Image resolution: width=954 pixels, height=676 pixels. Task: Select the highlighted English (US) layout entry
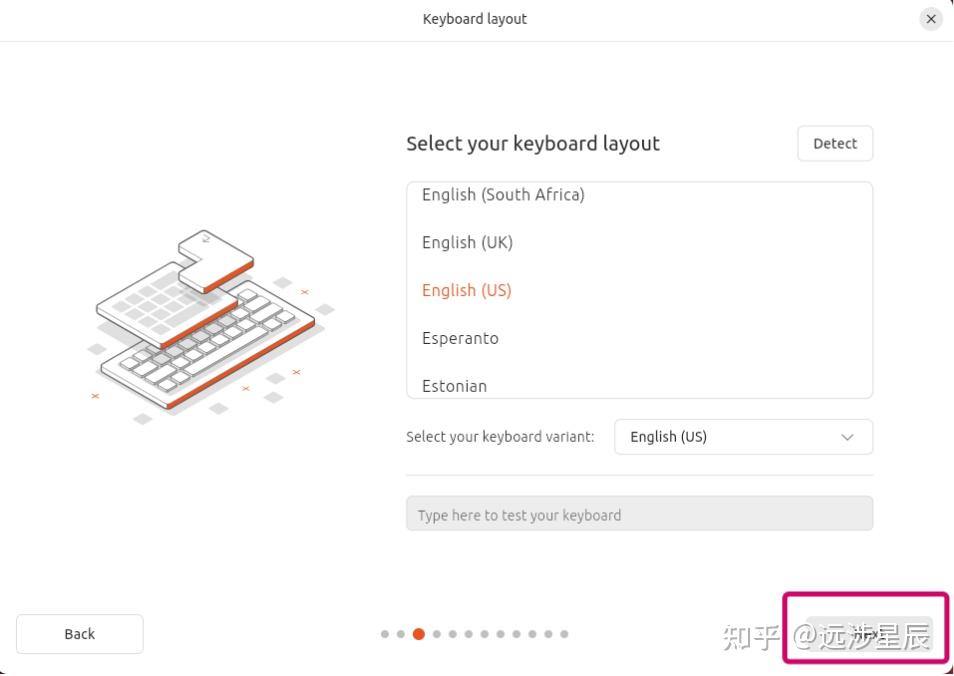point(466,291)
